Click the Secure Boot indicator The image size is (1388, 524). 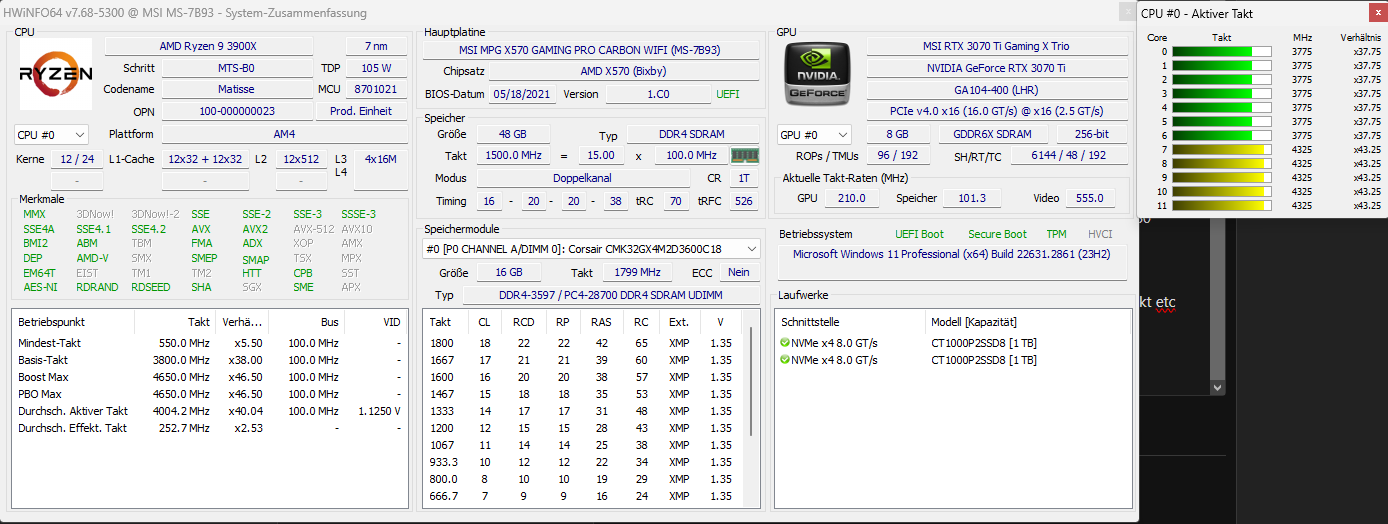[997, 234]
